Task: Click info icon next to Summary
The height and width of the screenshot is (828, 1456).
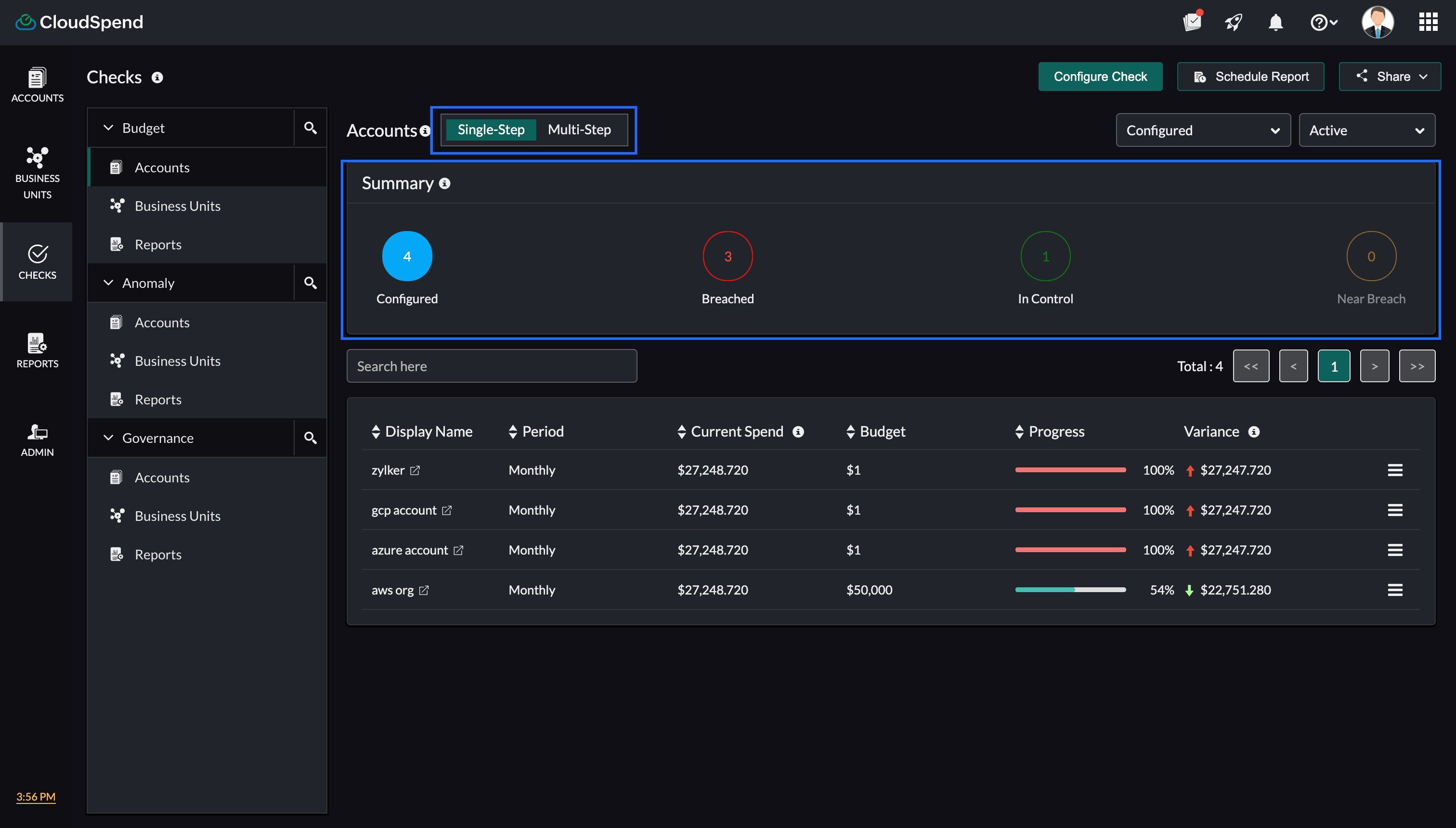Action: click(445, 183)
